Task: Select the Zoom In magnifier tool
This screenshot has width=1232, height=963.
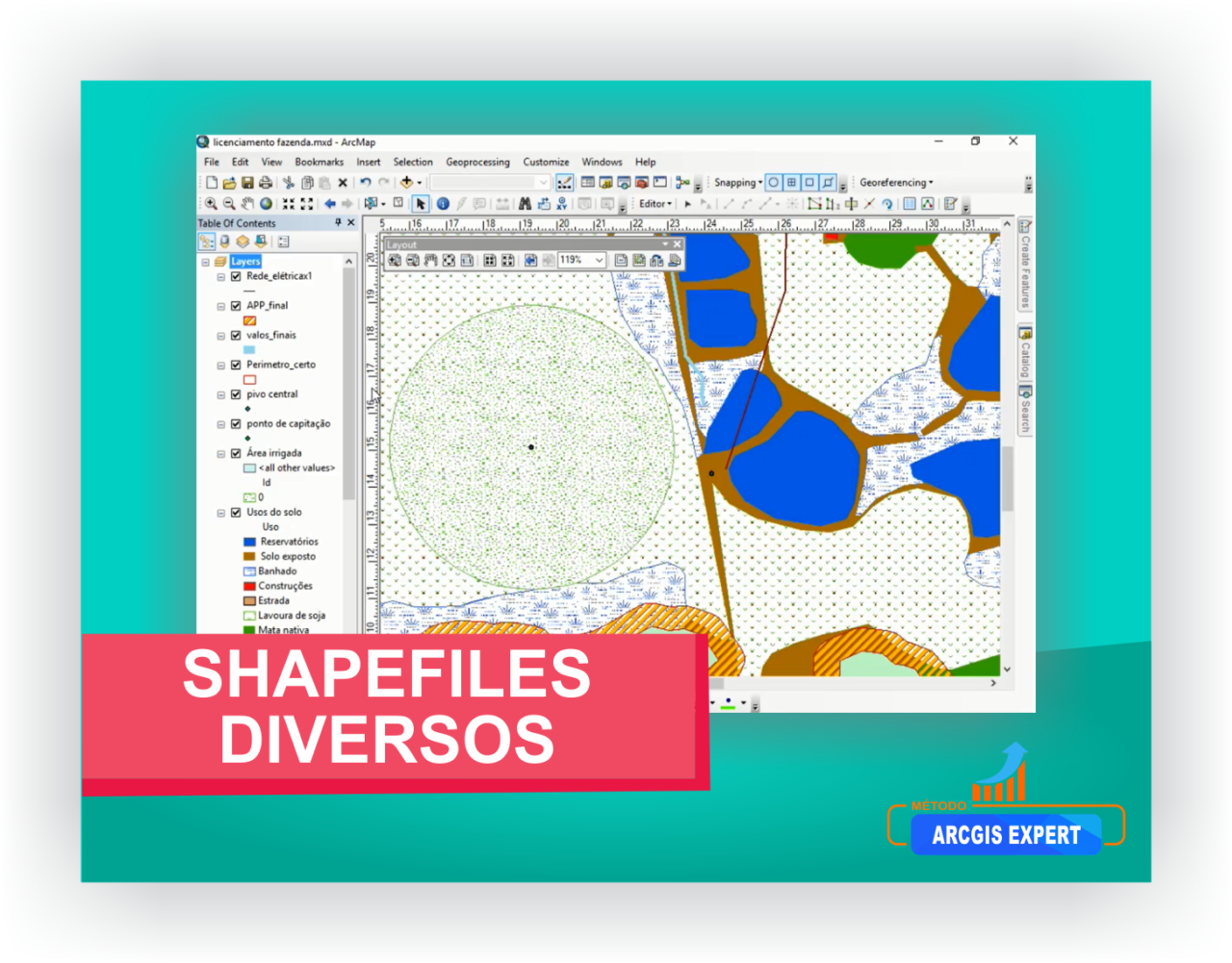Action: (213, 204)
